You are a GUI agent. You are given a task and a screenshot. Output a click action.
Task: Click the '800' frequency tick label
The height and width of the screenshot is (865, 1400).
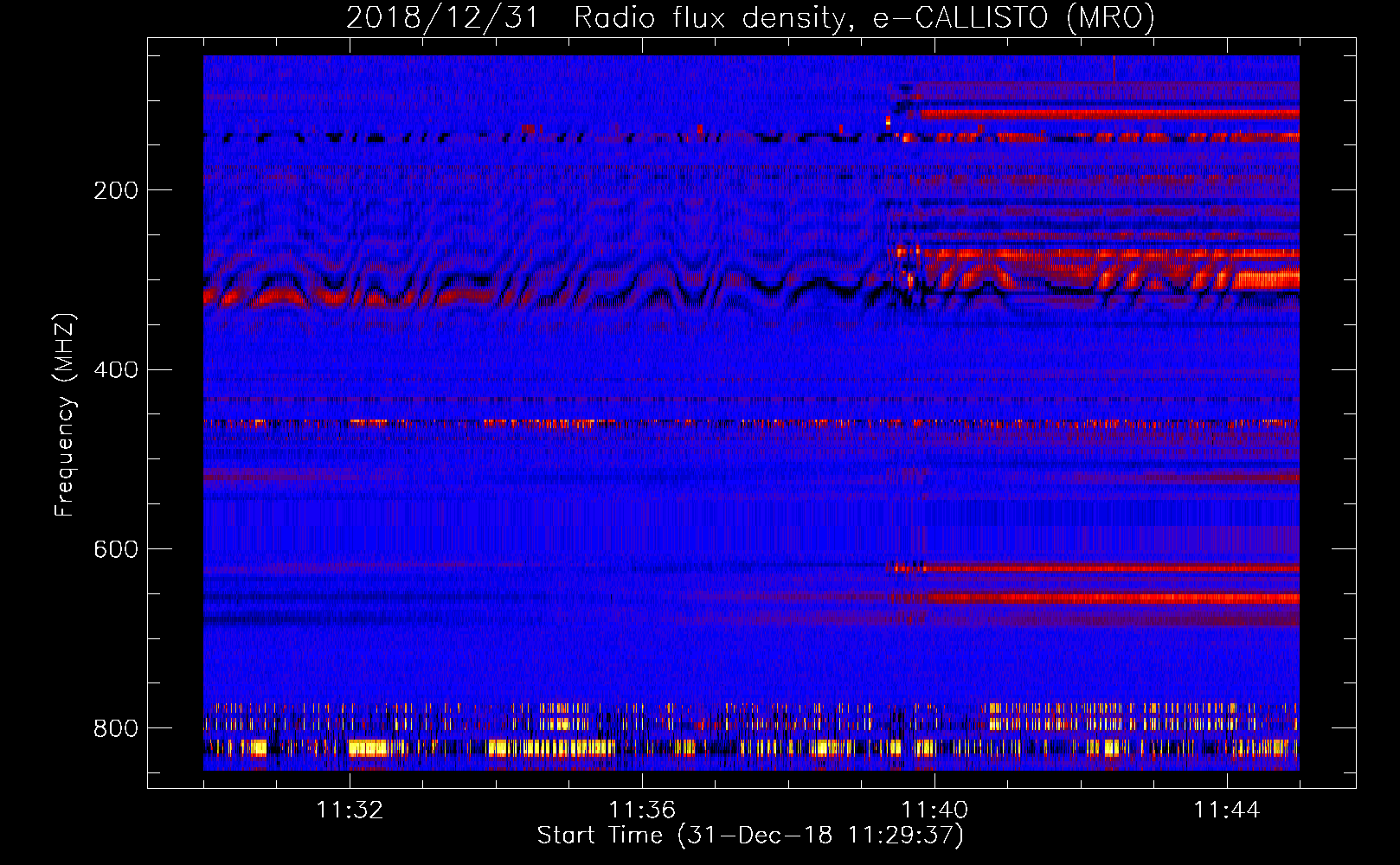(115, 728)
